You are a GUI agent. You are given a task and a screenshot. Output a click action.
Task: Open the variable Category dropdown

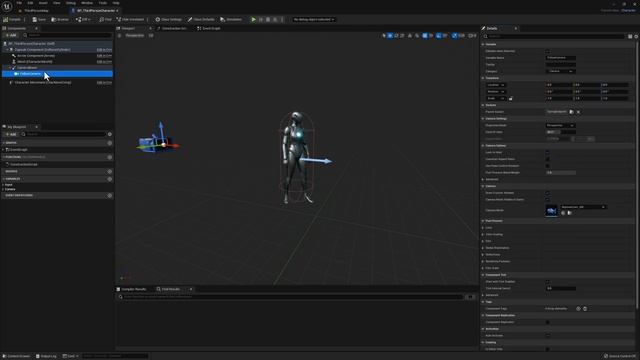pos(560,71)
